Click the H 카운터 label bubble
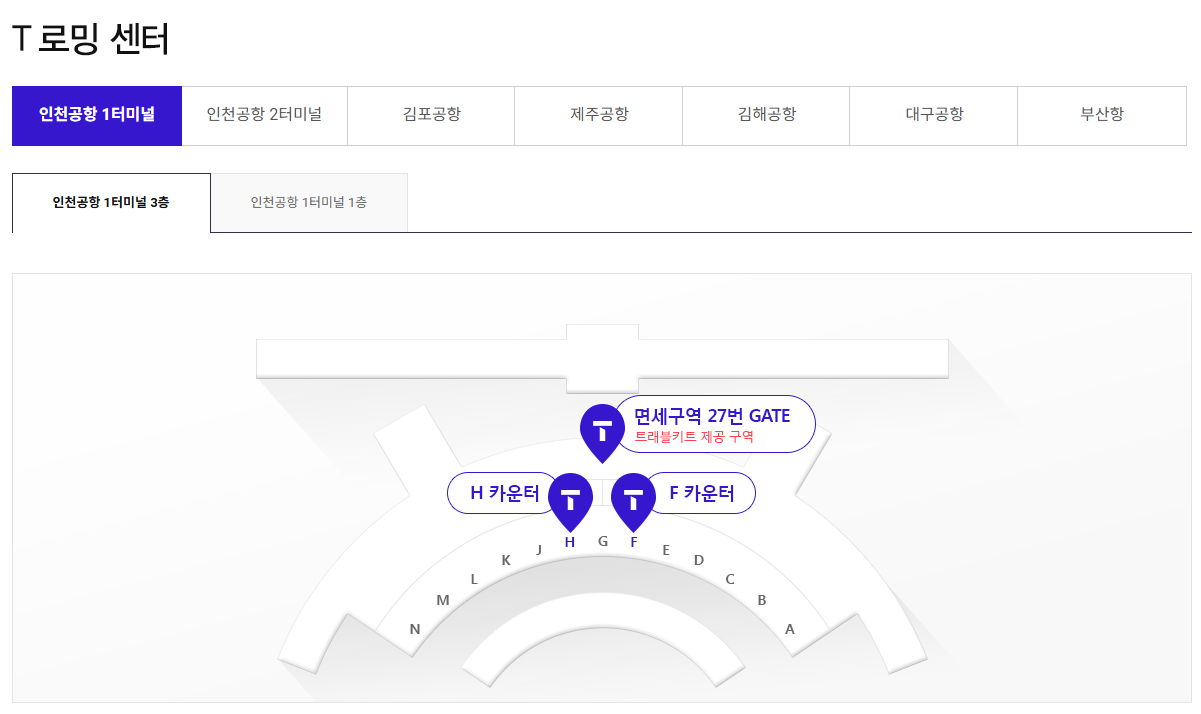The height and width of the screenshot is (714, 1201). coord(504,493)
